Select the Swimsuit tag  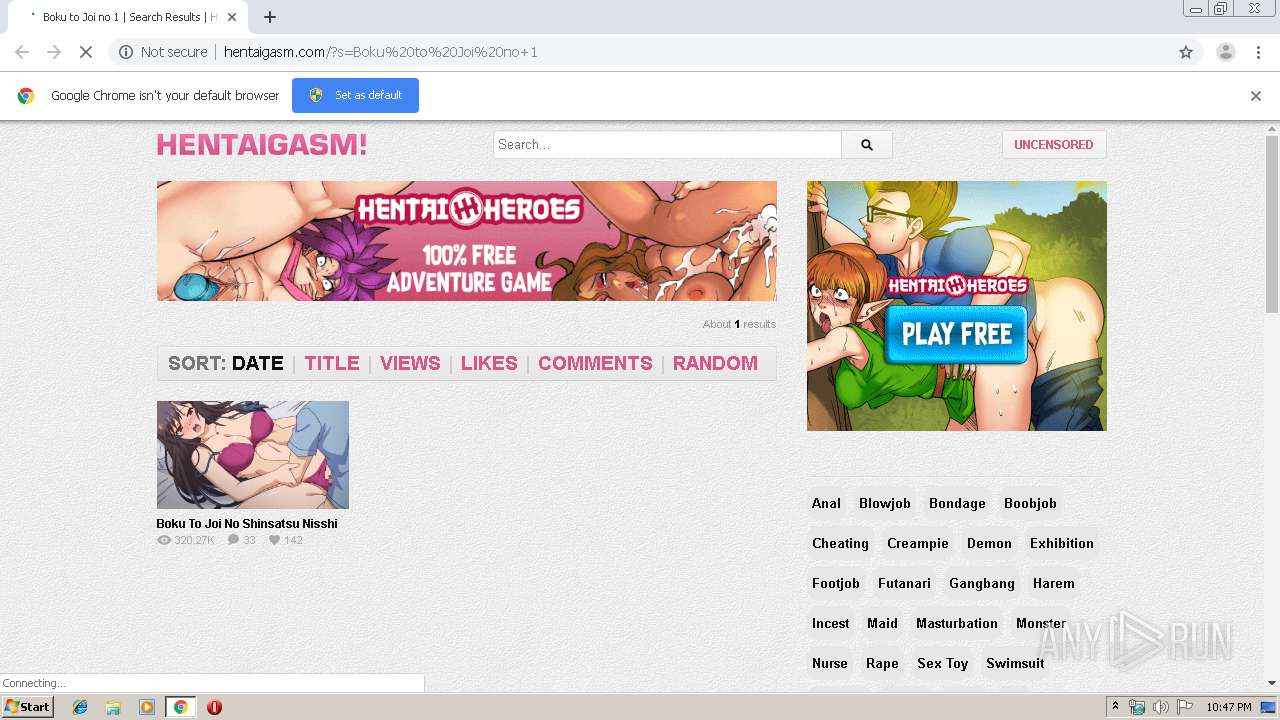(x=1015, y=663)
